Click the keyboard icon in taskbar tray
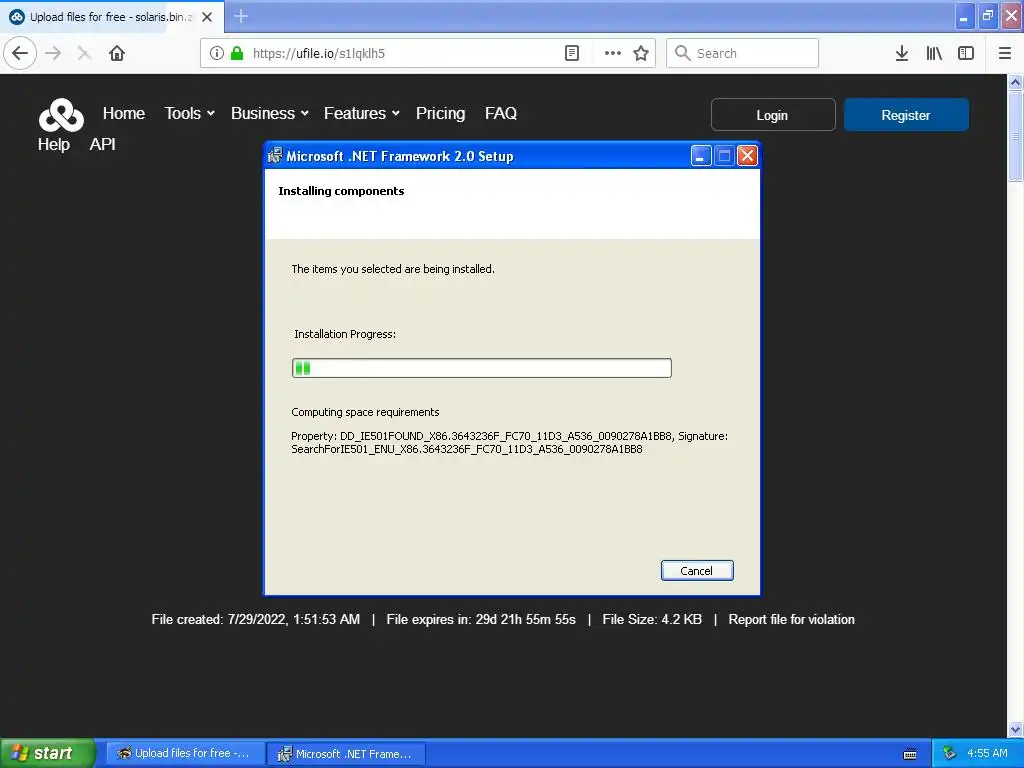 [x=910, y=754]
